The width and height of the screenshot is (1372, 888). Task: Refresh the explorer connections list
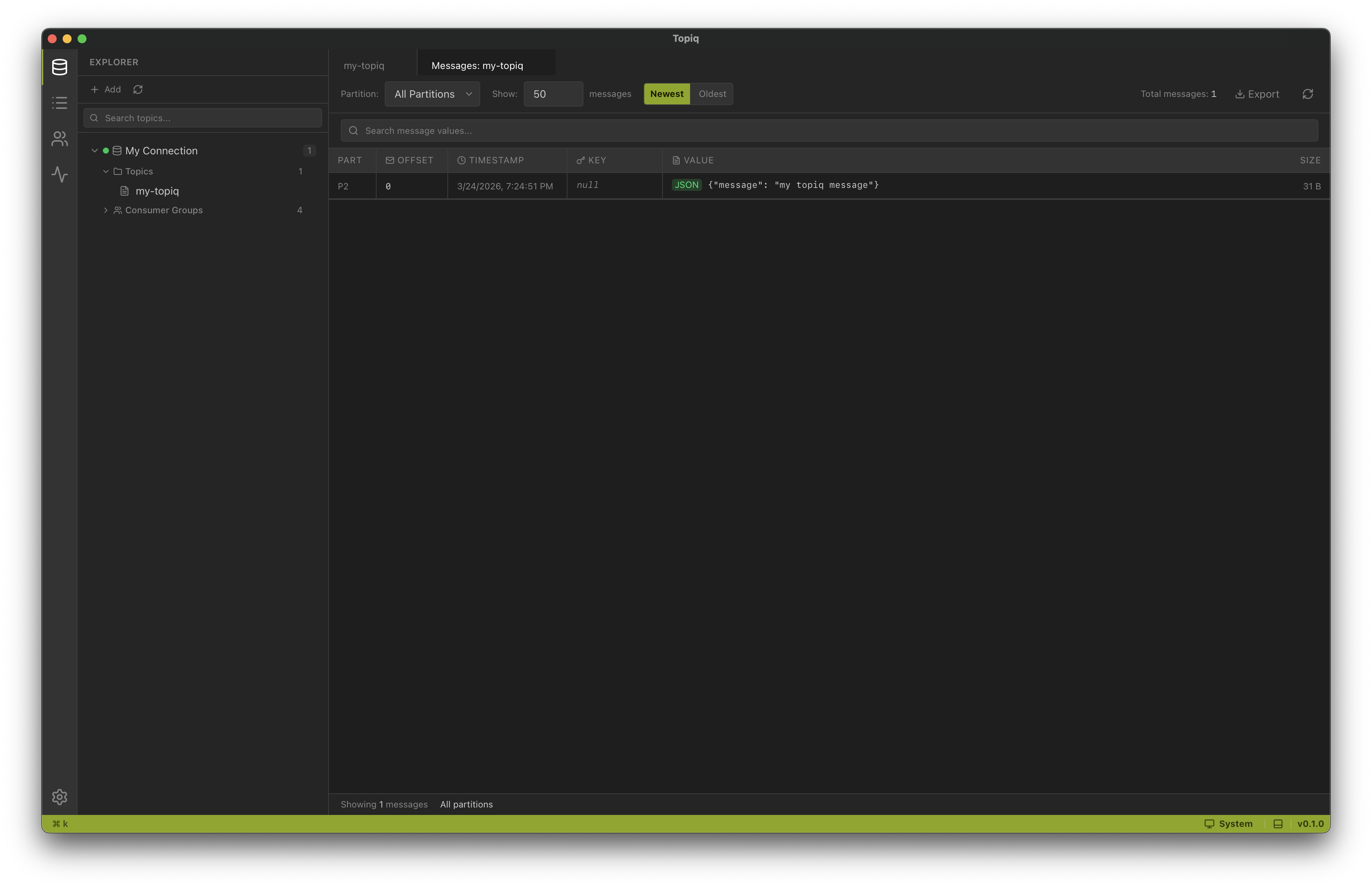[x=138, y=89]
